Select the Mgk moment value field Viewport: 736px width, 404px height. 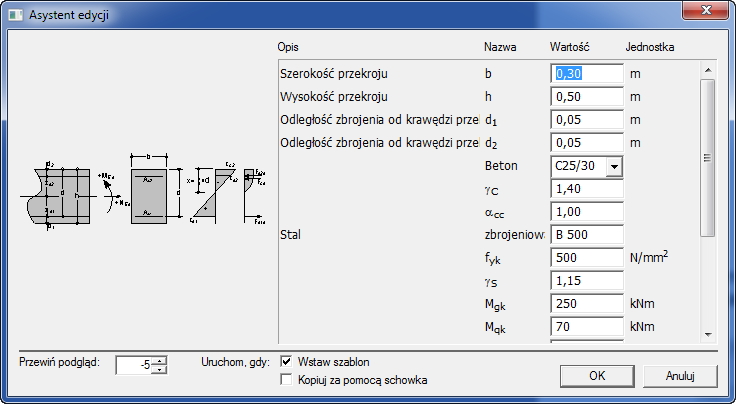(586, 304)
